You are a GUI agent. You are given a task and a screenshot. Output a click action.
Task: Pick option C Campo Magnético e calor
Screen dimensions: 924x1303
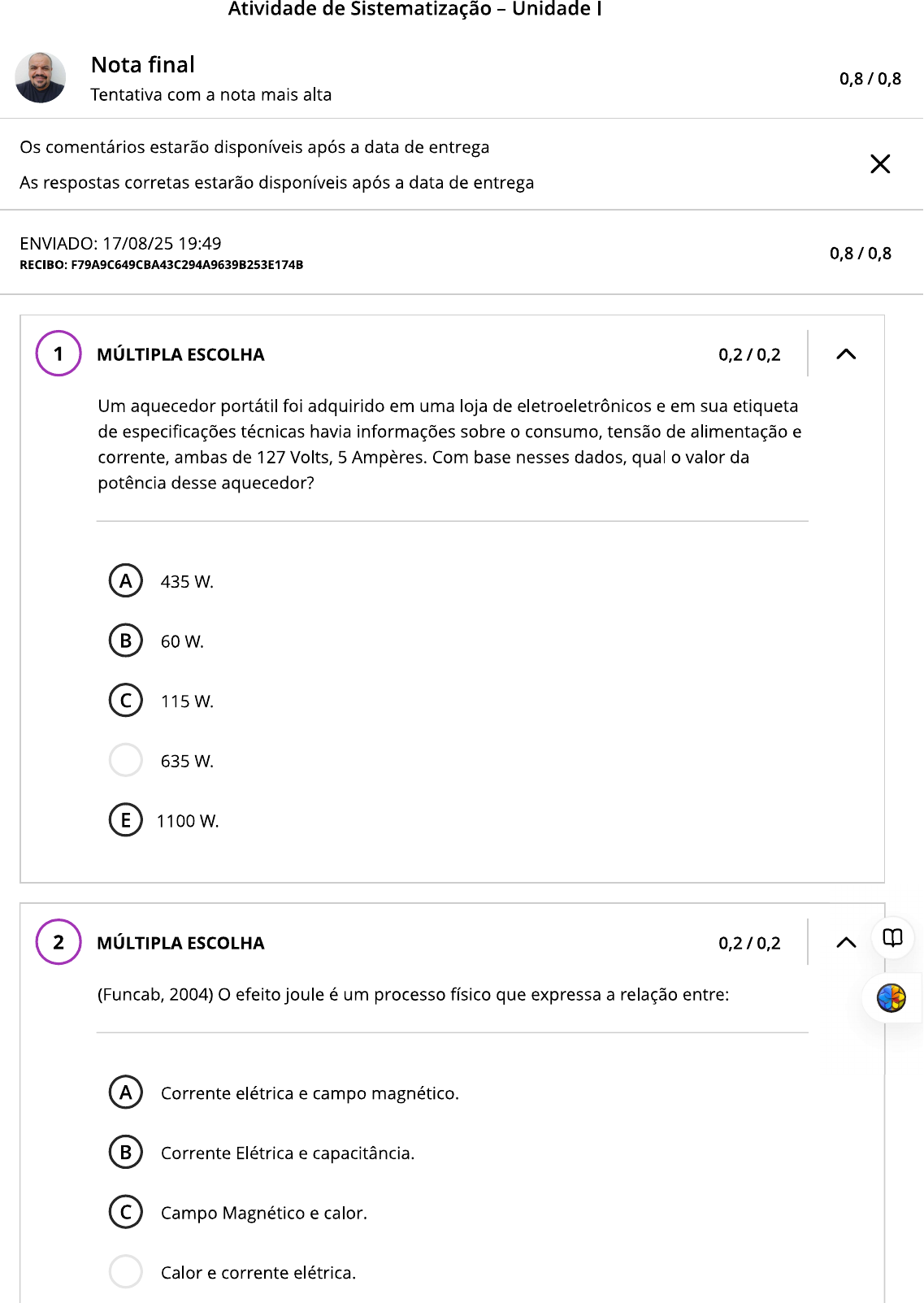click(126, 1213)
